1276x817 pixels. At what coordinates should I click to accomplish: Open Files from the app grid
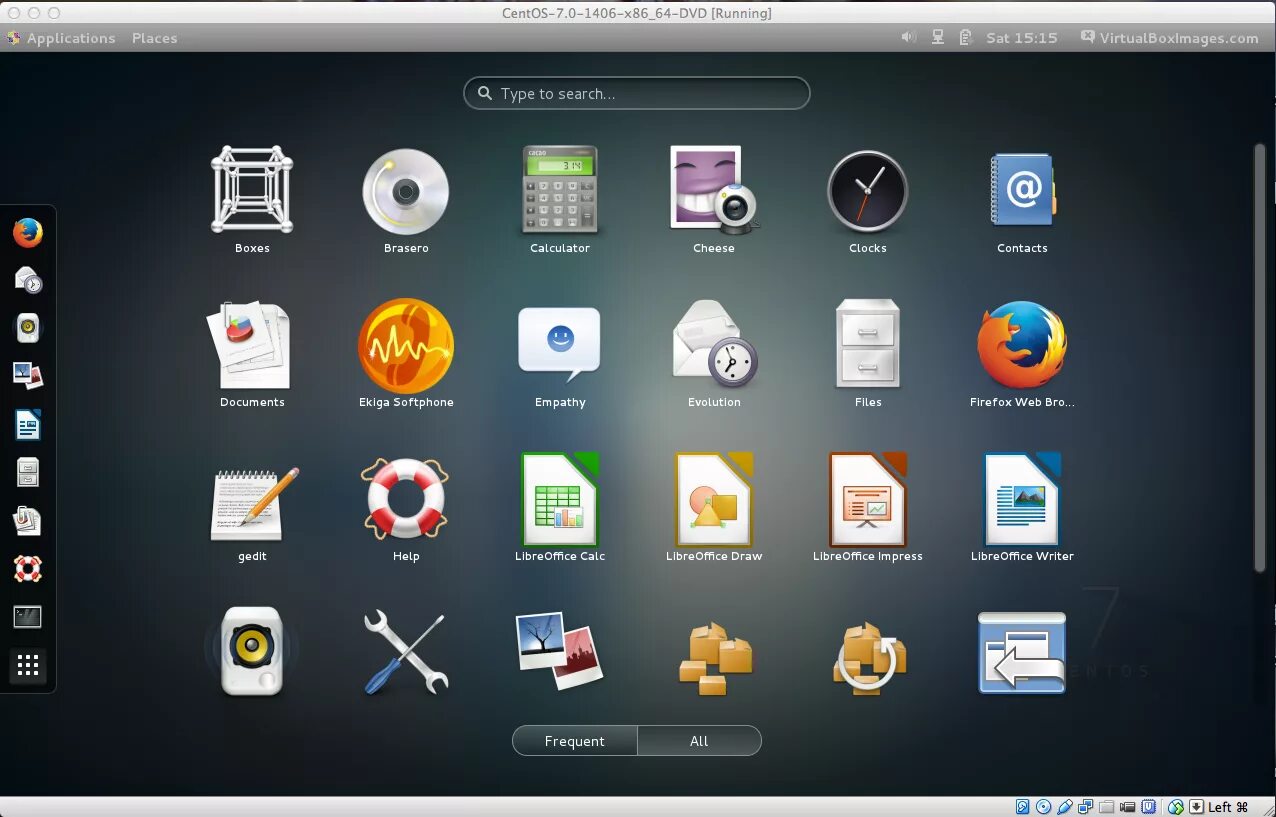[868, 354]
